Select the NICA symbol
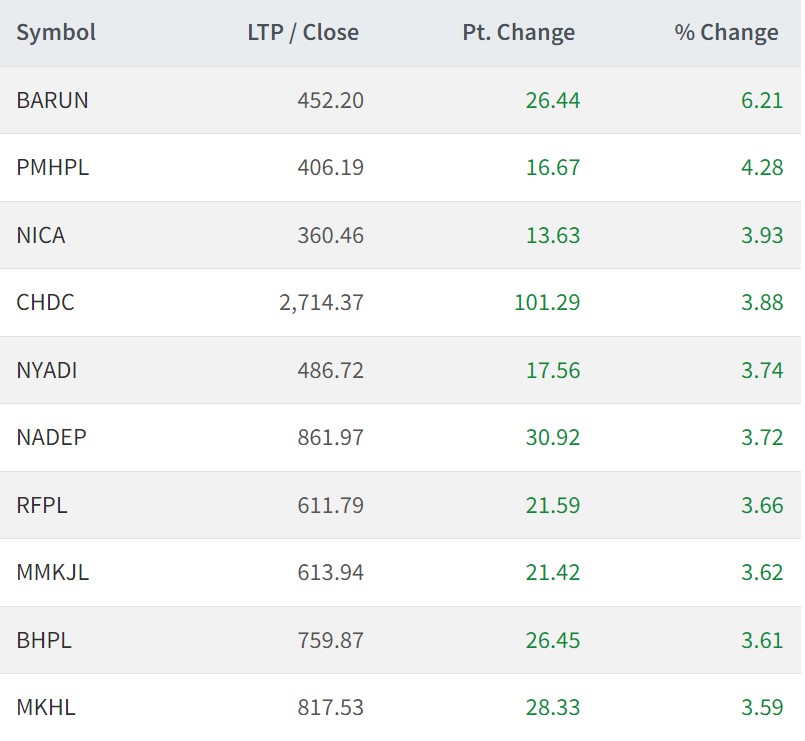The image size is (805, 741). coord(41,235)
